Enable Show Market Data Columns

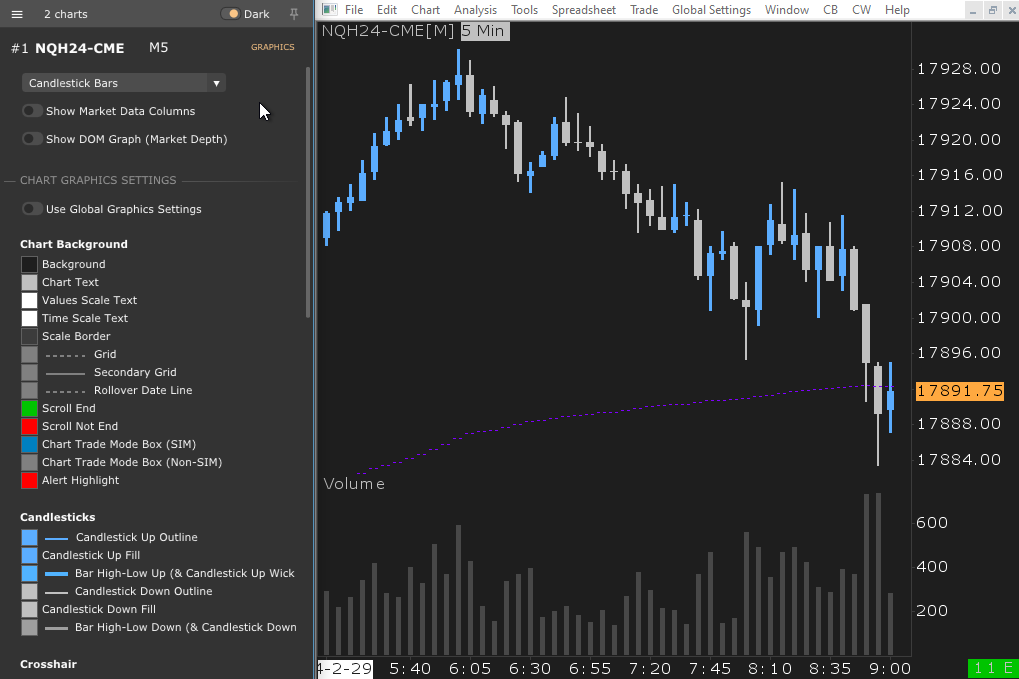pos(30,112)
